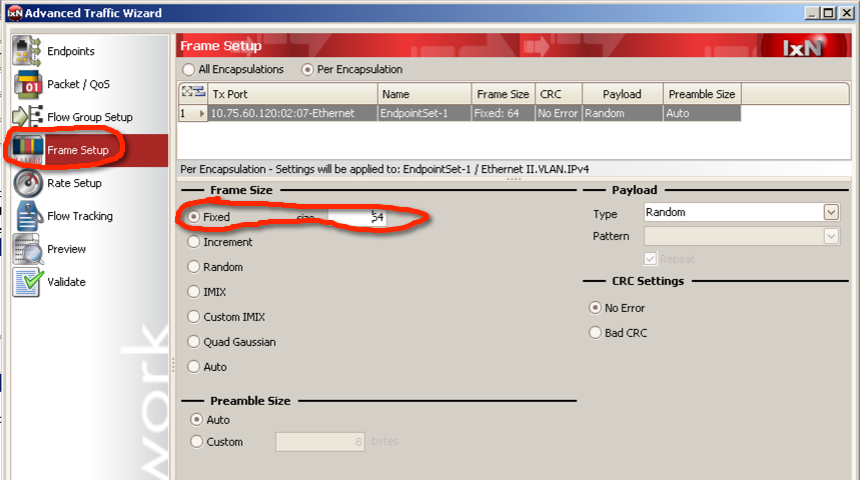The image size is (860, 480).
Task: Click the Endpoints icon in the sidebar
Action: (x=28, y=50)
